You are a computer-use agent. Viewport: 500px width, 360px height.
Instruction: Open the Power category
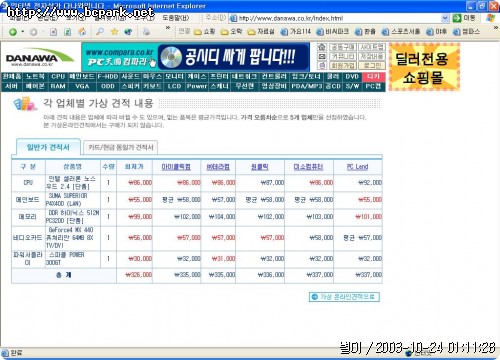(x=197, y=86)
